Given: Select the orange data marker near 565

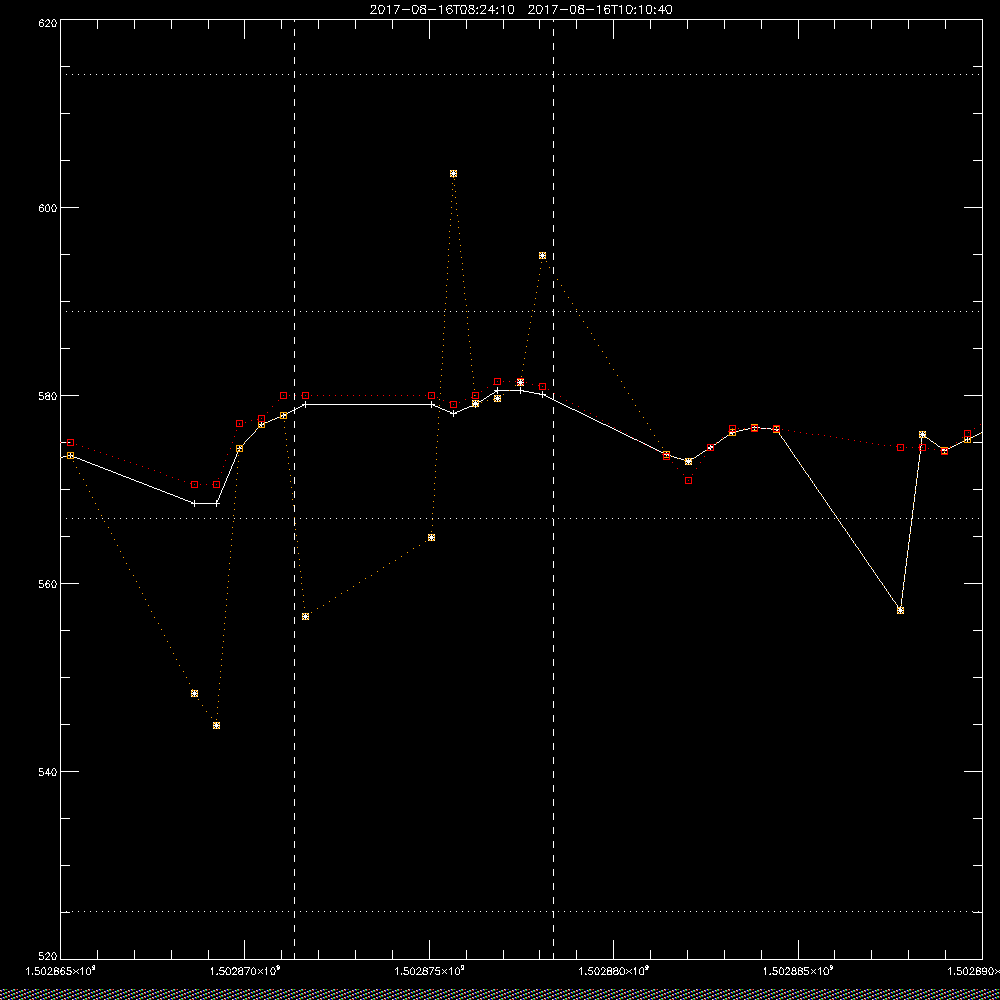Looking at the screenshot, I should [432, 538].
